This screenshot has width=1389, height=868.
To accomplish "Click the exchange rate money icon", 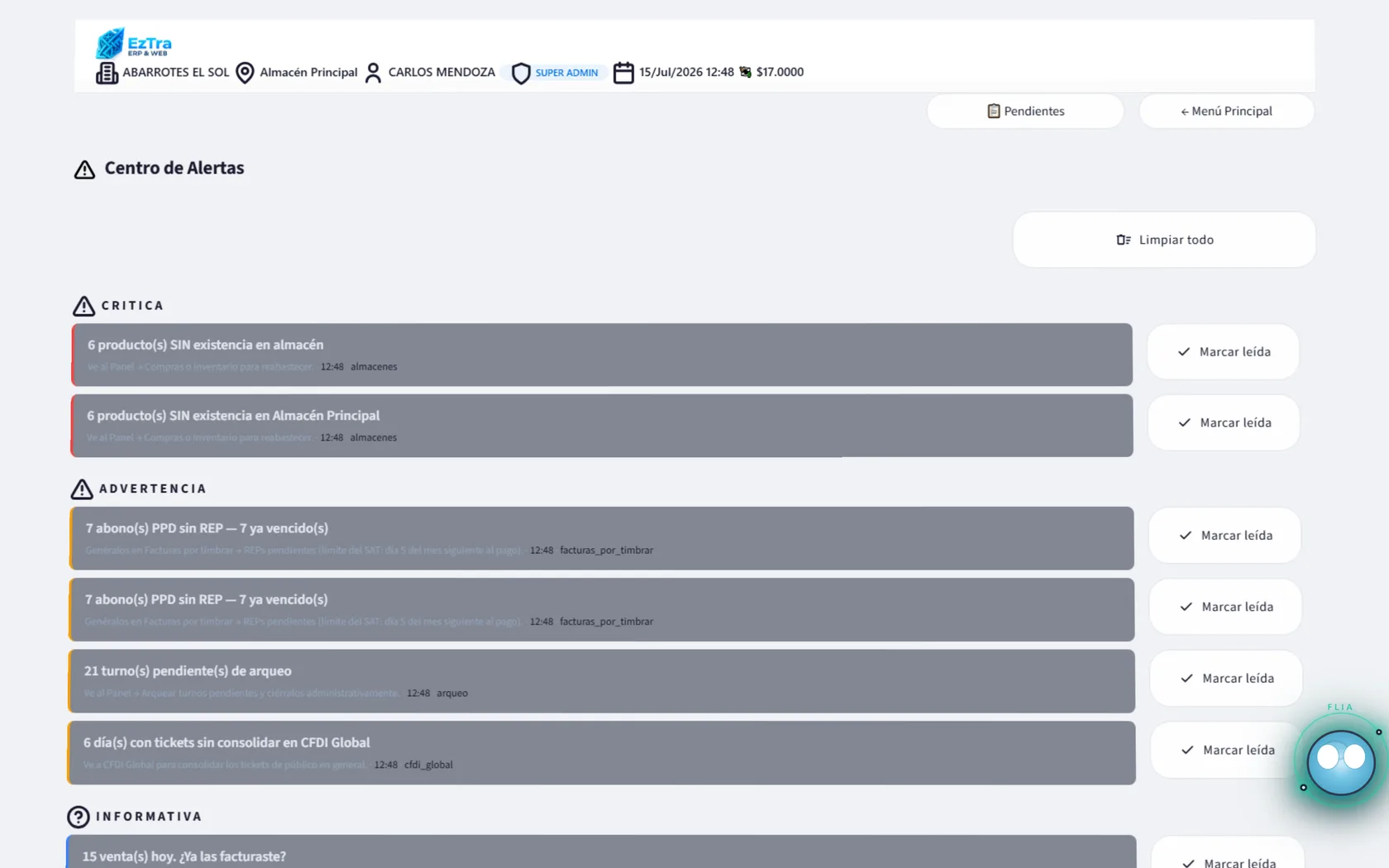I will (745, 72).
